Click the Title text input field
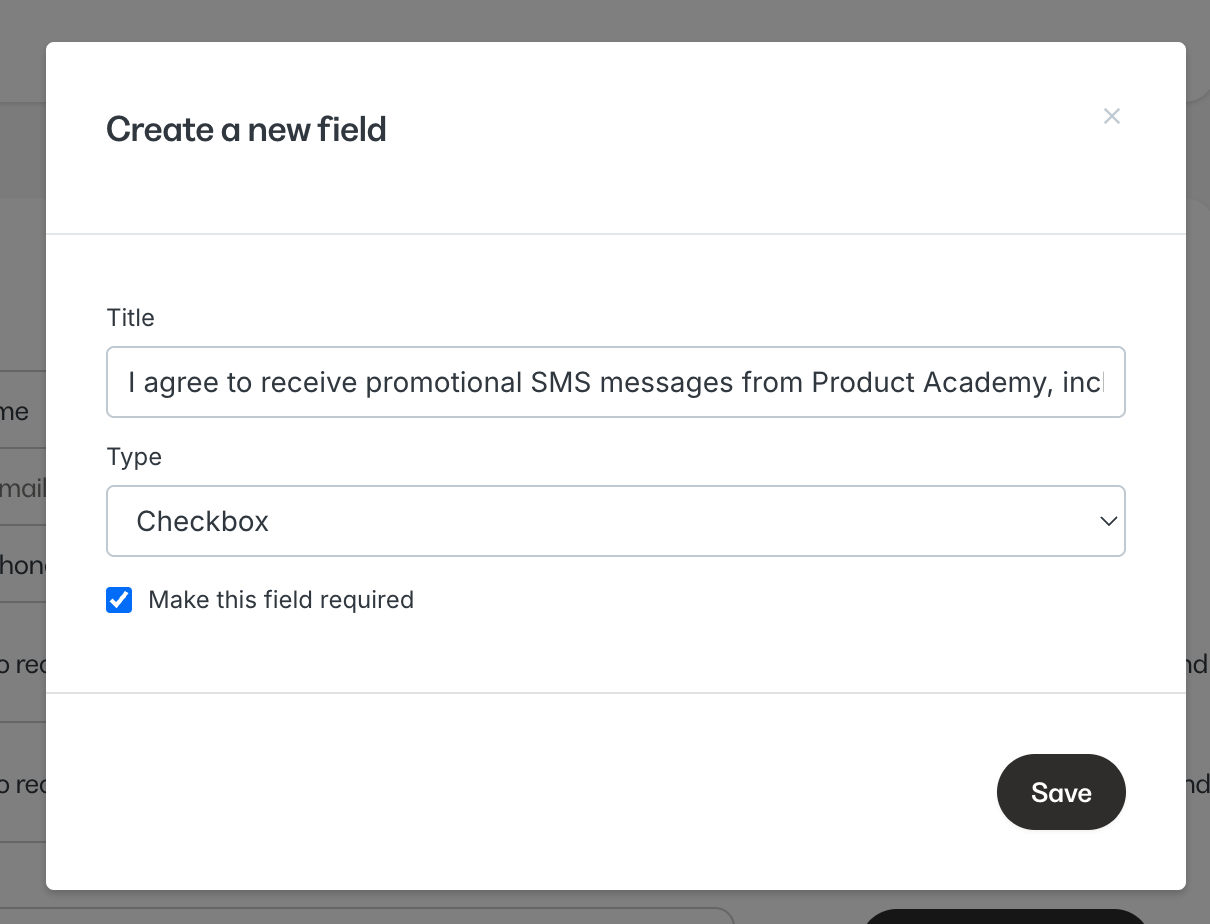The width and height of the screenshot is (1210, 924). pyautogui.click(x=616, y=382)
